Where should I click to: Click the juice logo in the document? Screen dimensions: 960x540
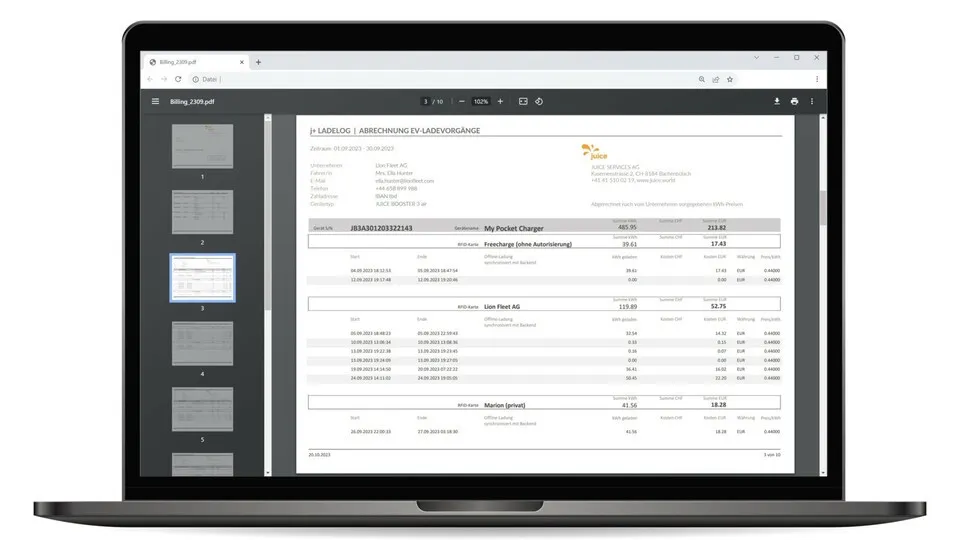(x=594, y=152)
